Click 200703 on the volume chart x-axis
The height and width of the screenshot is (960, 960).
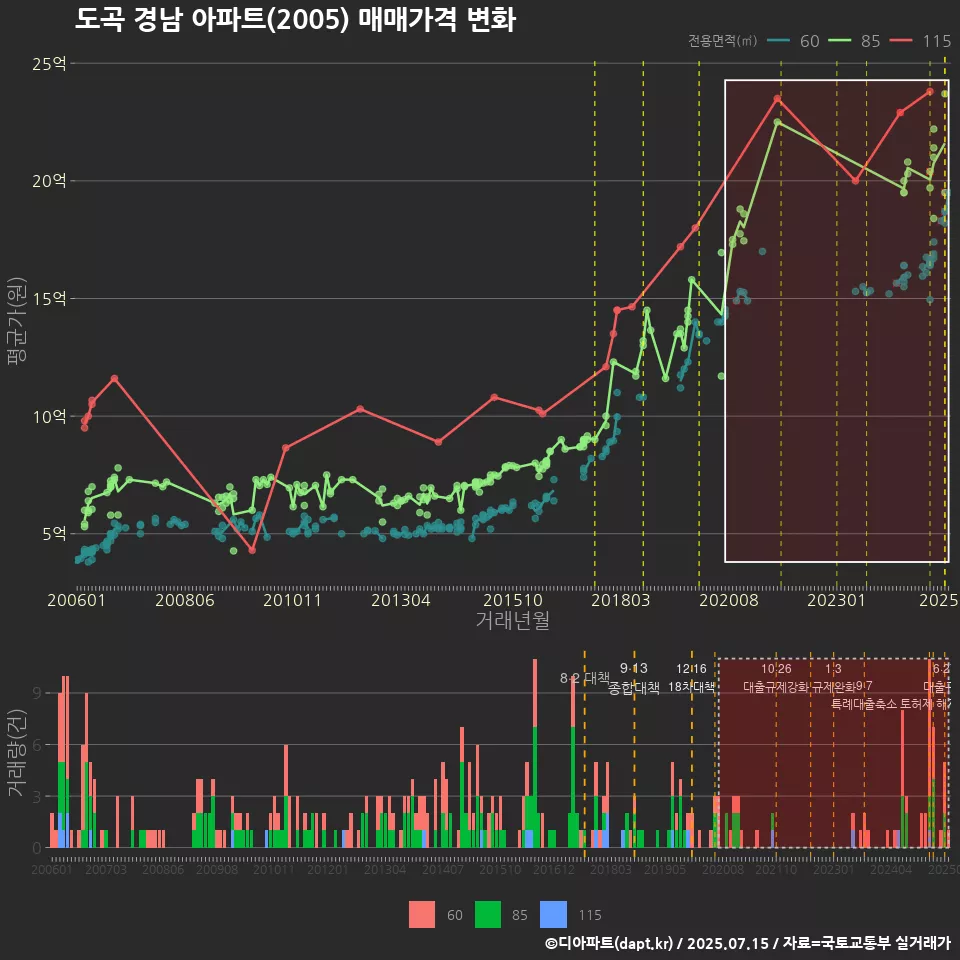point(106,869)
